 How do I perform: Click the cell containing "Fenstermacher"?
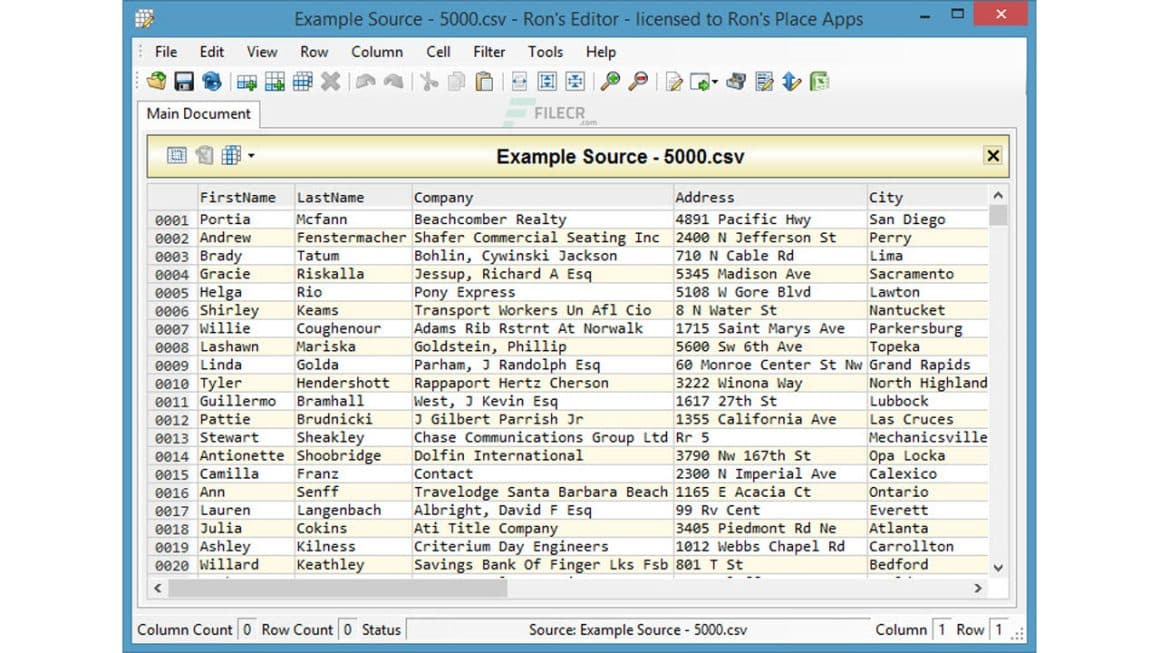pos(352,238)
